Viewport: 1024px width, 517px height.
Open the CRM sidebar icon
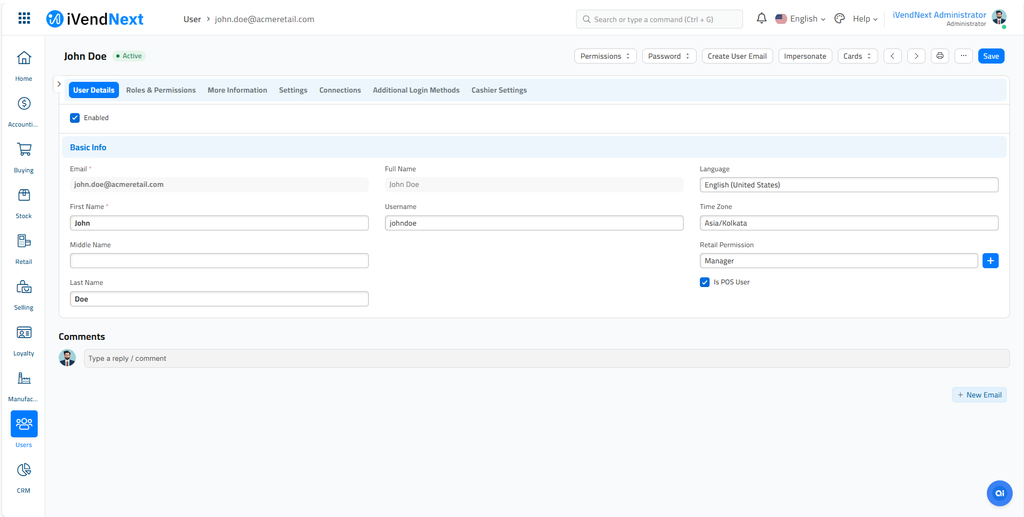[x=24, y=471]
